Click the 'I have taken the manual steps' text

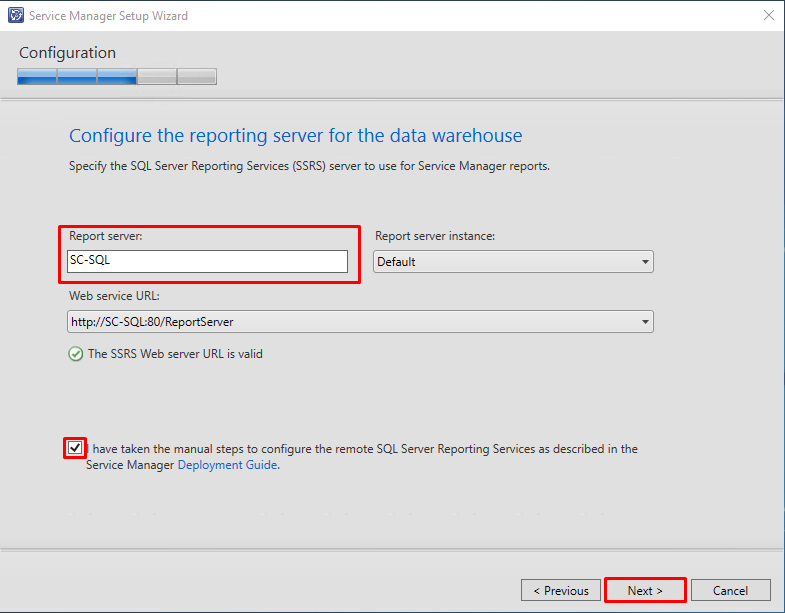coord(361,457)
